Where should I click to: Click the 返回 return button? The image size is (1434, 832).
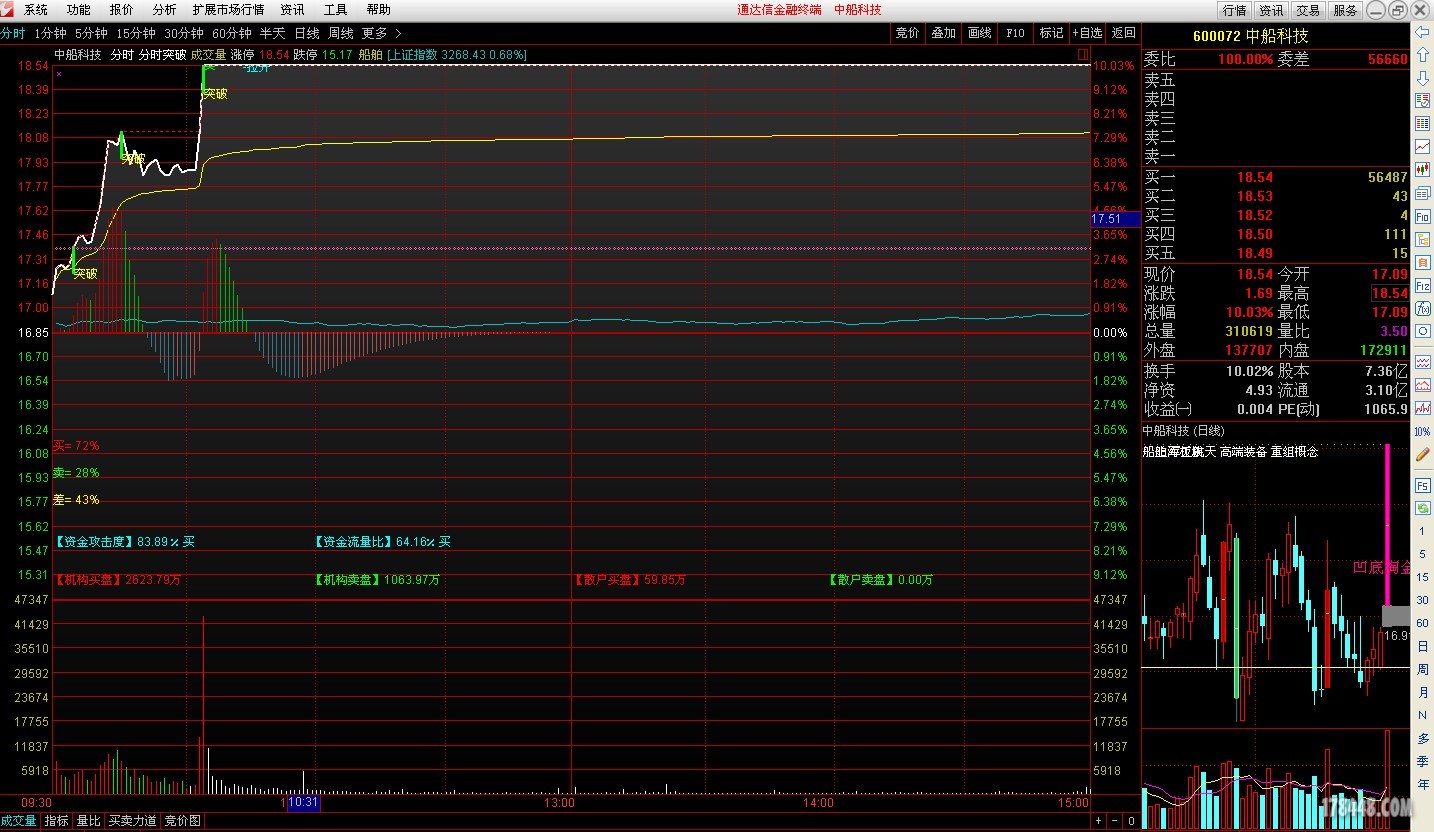(1124, 33)
